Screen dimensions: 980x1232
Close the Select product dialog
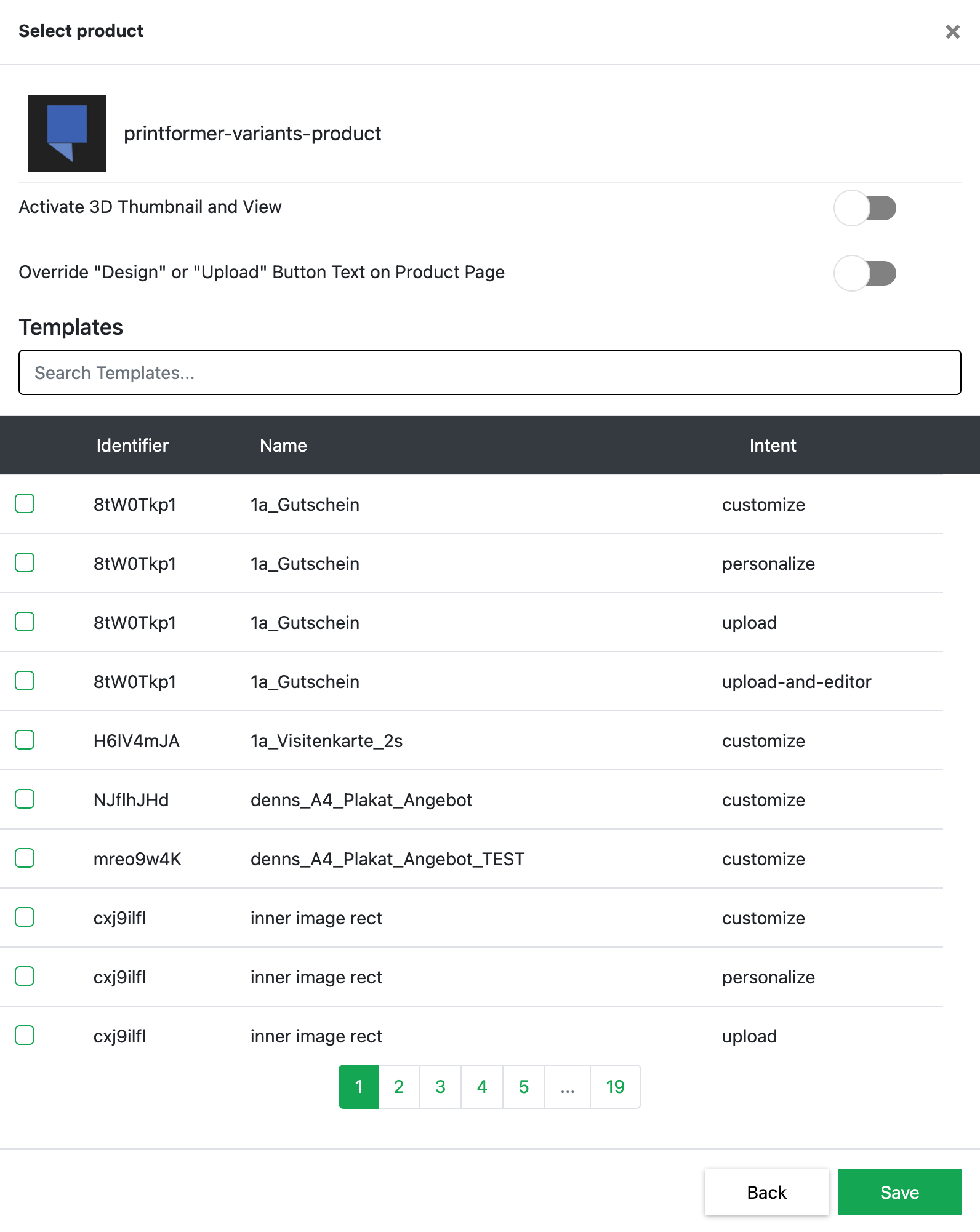952,31
